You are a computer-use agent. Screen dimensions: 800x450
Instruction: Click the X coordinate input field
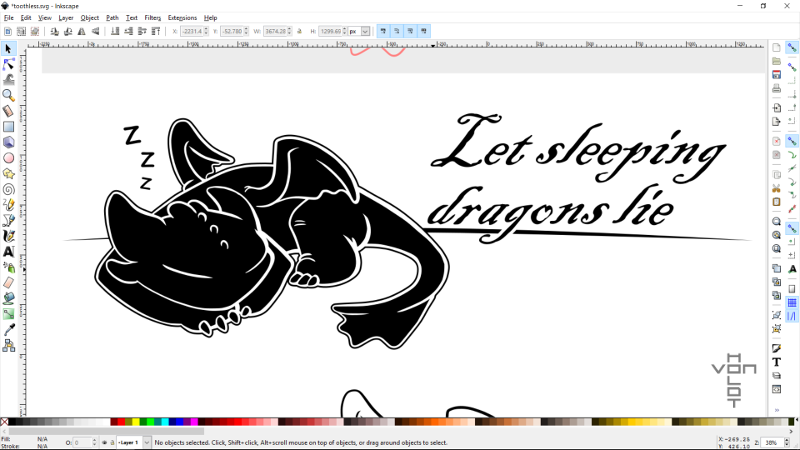(192, 32)
